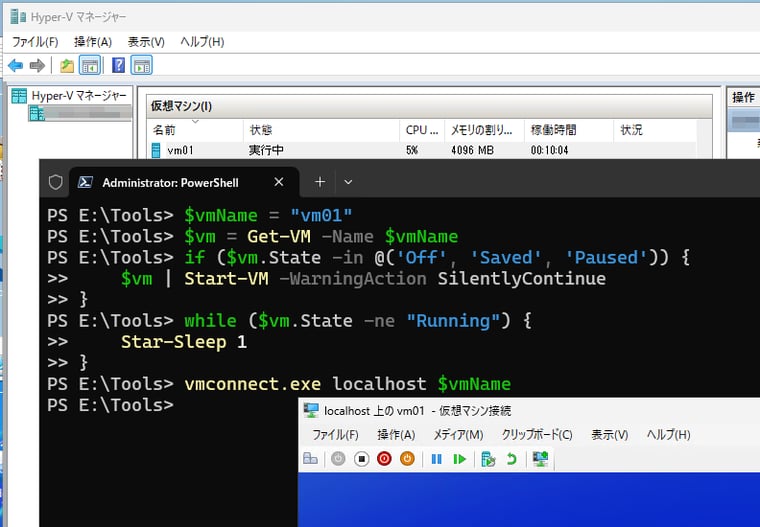
Task: Toggle the console tree pane icon
Action: coord(90,65)
